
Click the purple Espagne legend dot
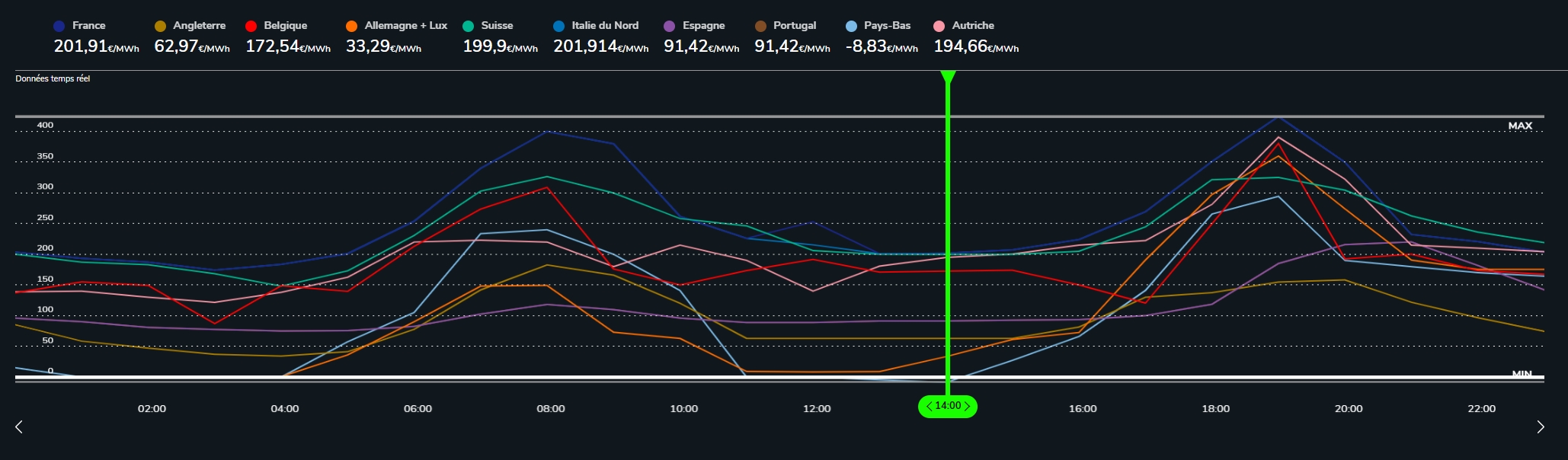pos(670,26)
